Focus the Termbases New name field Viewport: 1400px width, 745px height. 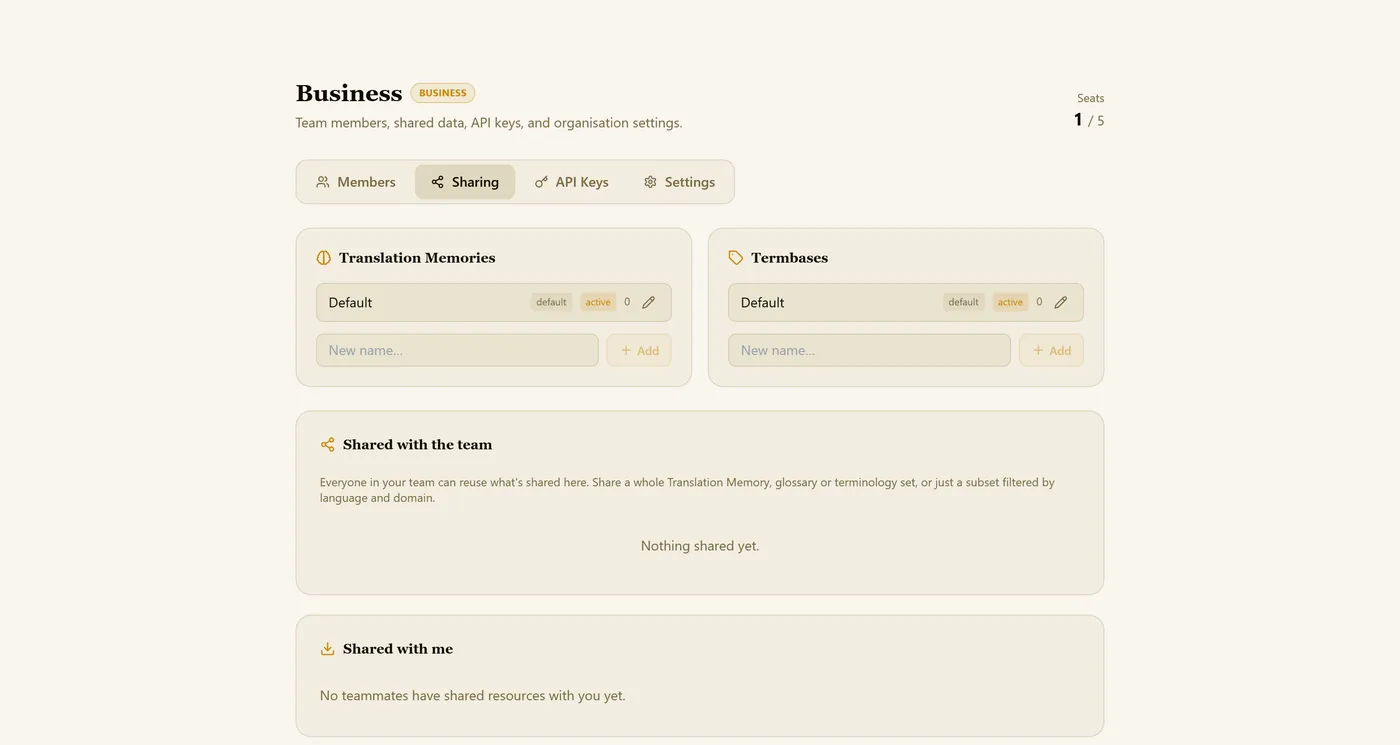tap(869, 350)
